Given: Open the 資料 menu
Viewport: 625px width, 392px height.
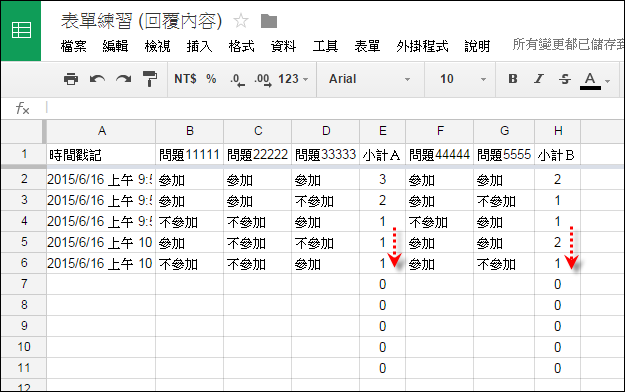Looking at the screenshot, I should [x=283, y=46].
